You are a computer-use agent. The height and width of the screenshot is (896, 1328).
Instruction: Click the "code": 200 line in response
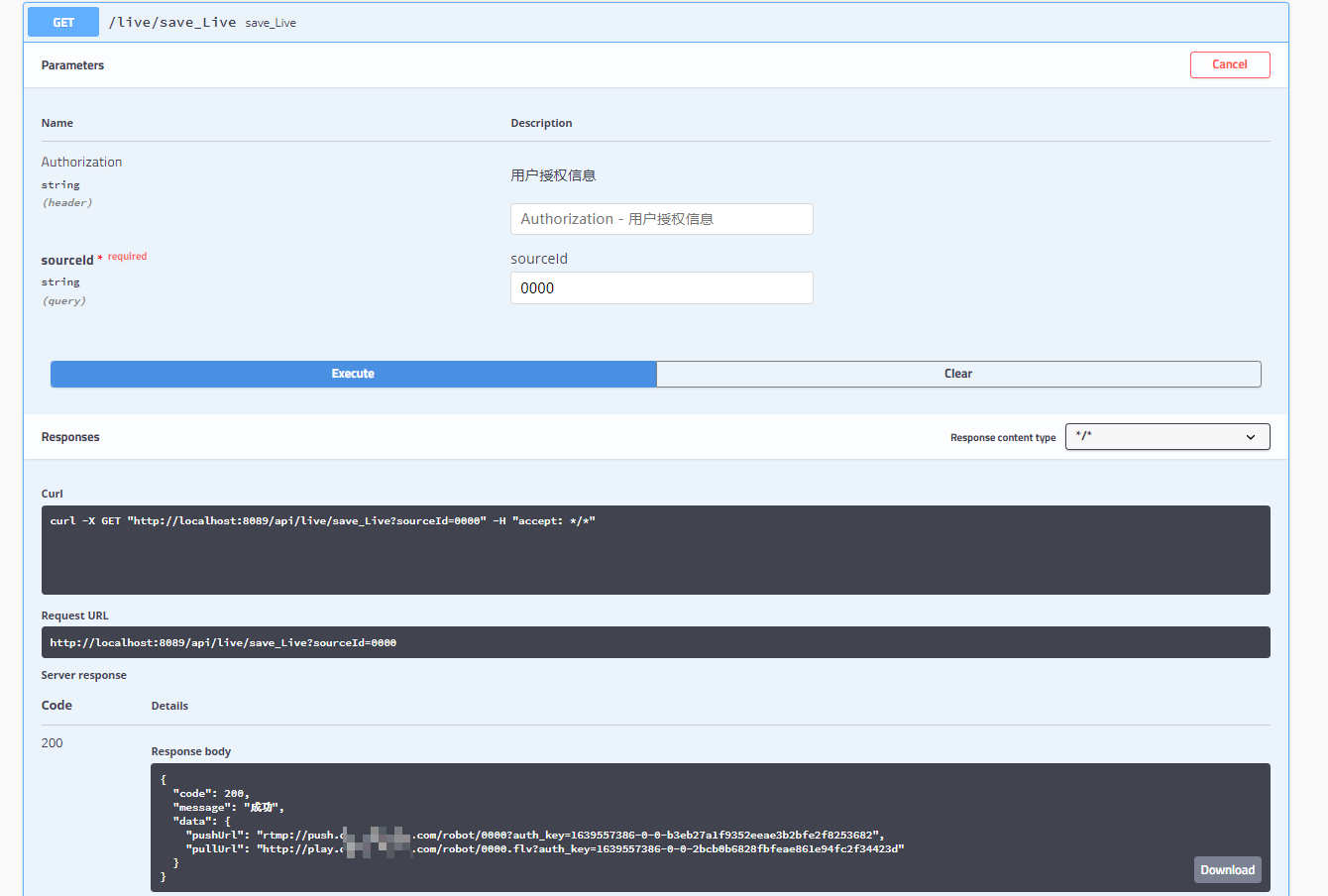coord(211,793)
